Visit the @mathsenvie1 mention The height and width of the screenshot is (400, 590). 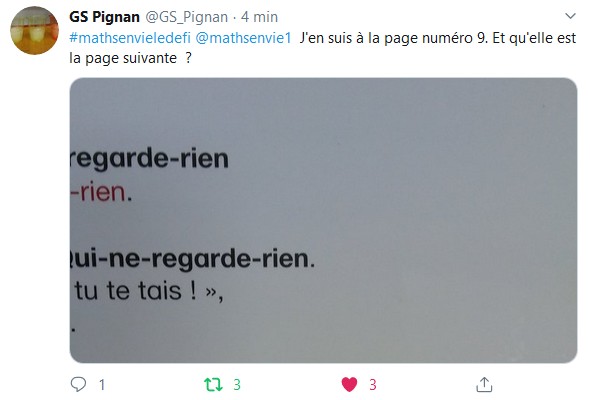(243, 38)
